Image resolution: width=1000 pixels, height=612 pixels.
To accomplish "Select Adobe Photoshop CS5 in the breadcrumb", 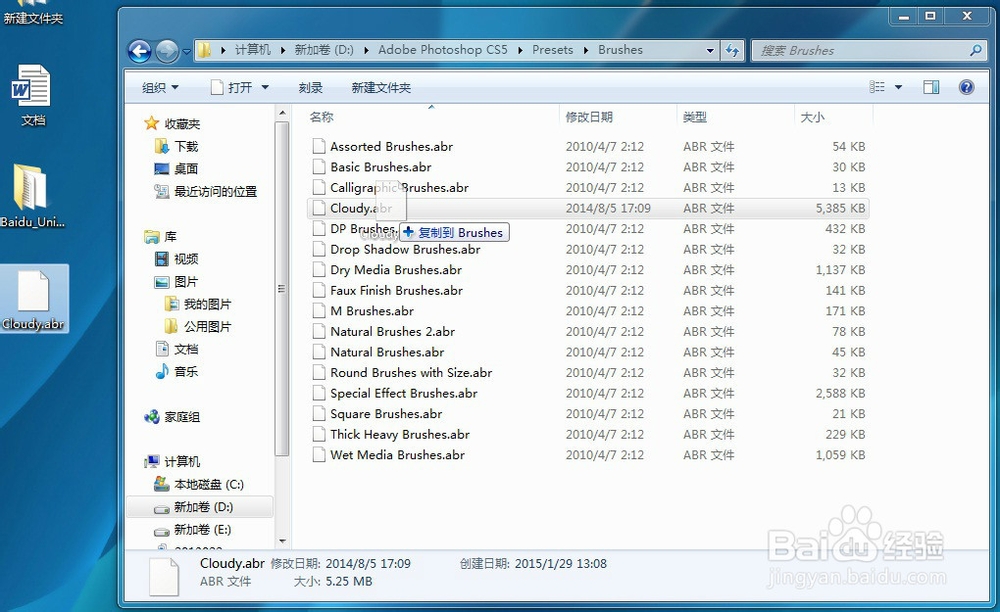I will click(x=443, y=50).
